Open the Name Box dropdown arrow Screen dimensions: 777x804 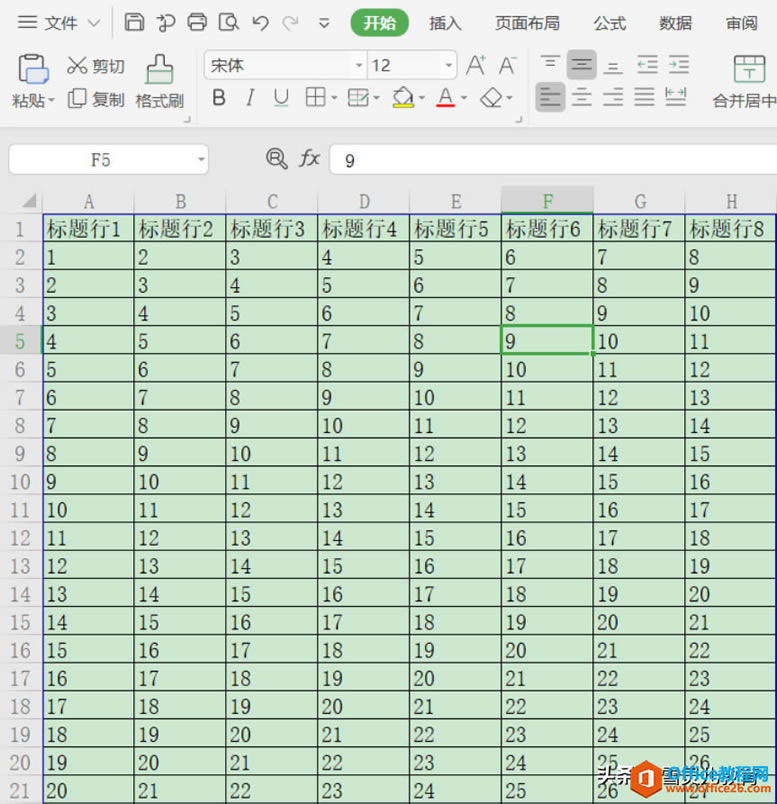pyautogui.click(x=201, y=159)
